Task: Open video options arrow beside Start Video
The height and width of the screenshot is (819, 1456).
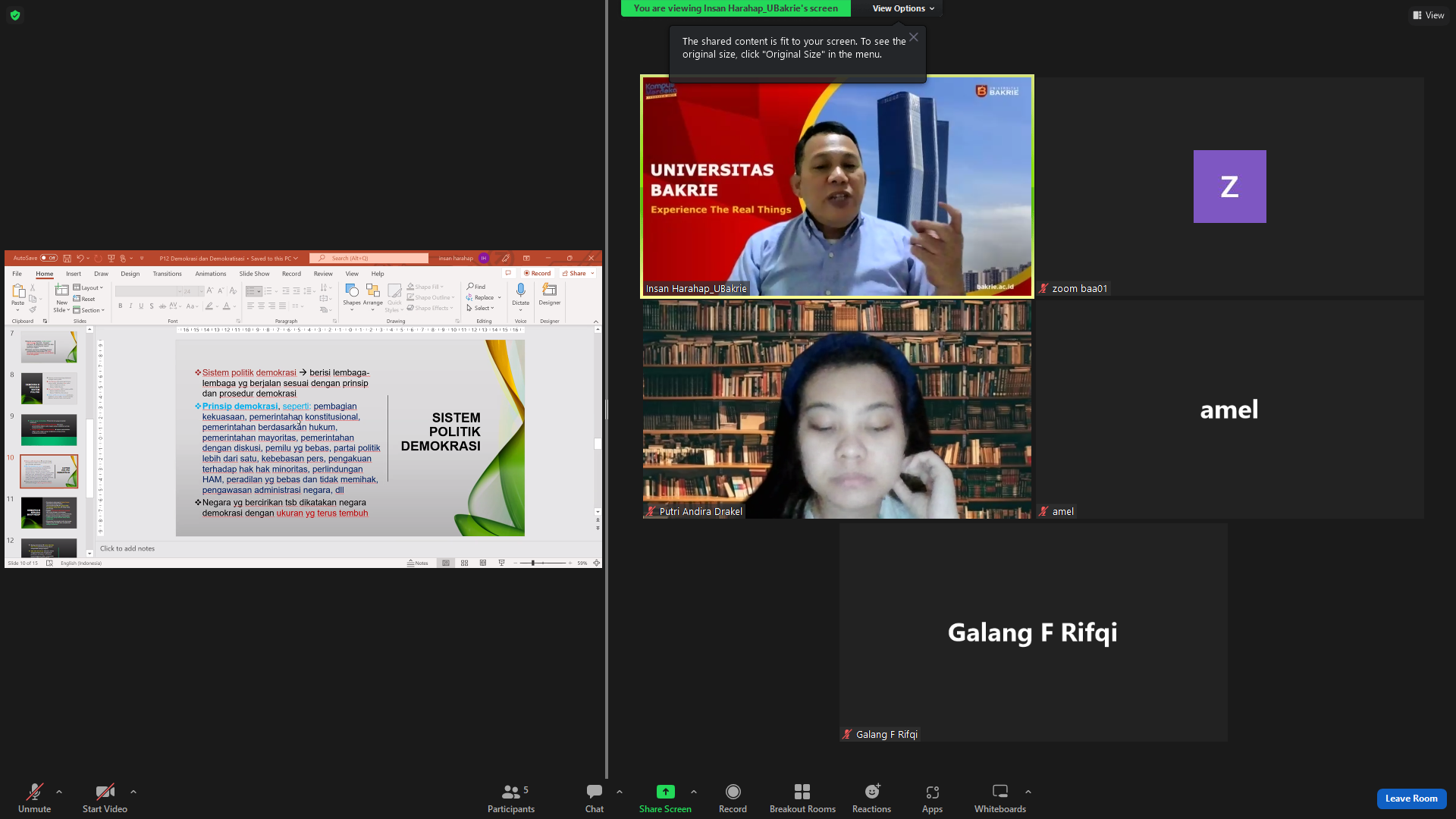Action: pos(133,792)
